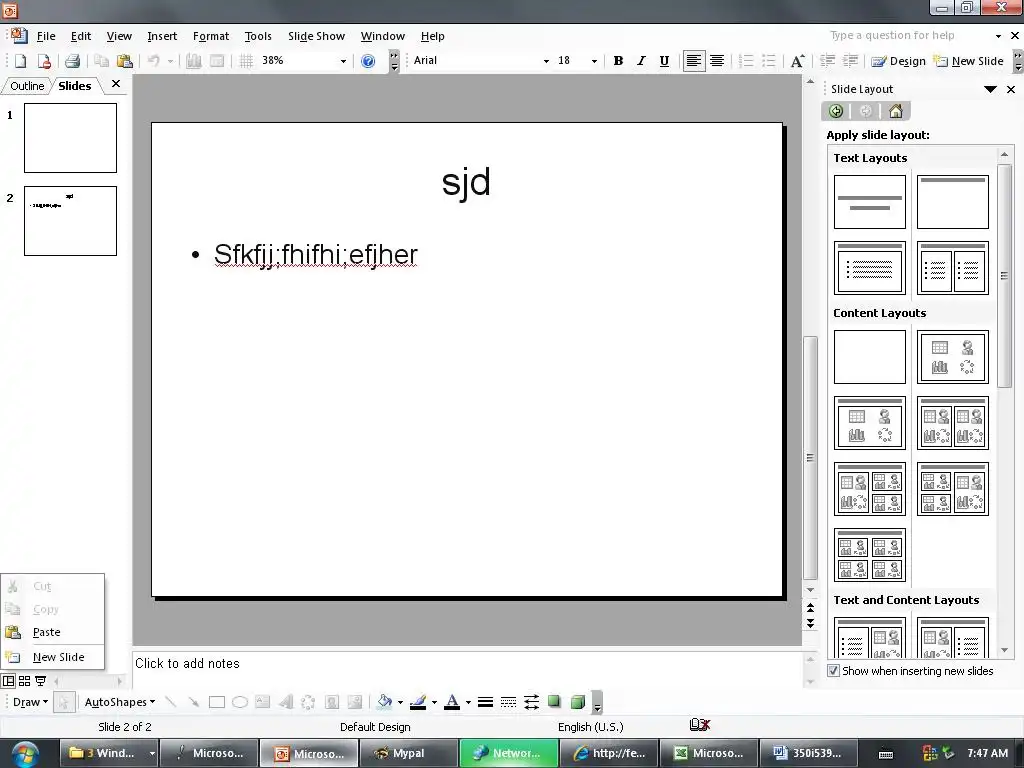Click the Arrow Style icon
Image resolution: width=1024 pixels, height=768 pixels.
(x=532, y=702)
